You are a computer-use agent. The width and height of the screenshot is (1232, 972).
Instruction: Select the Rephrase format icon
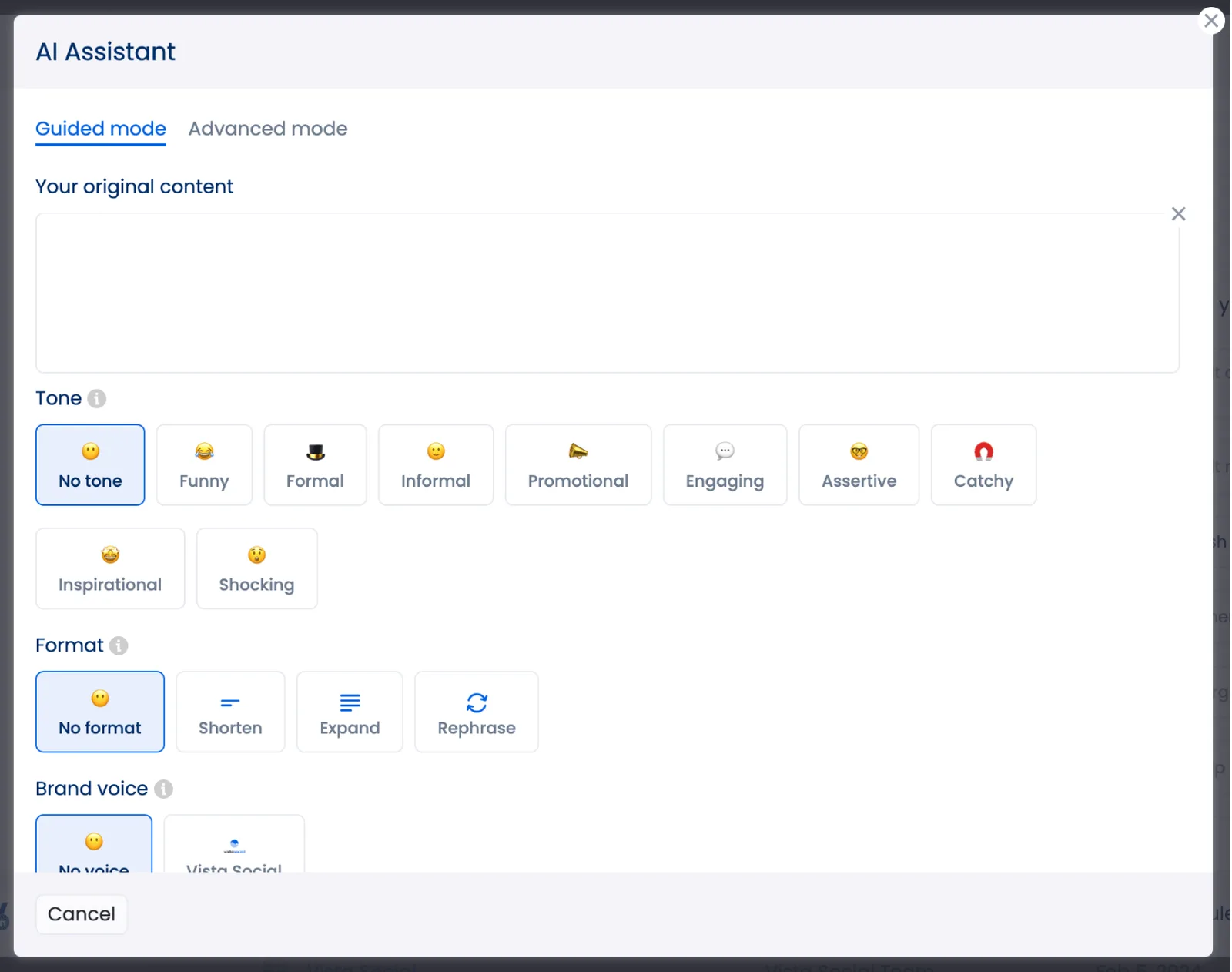pos(477,702)
